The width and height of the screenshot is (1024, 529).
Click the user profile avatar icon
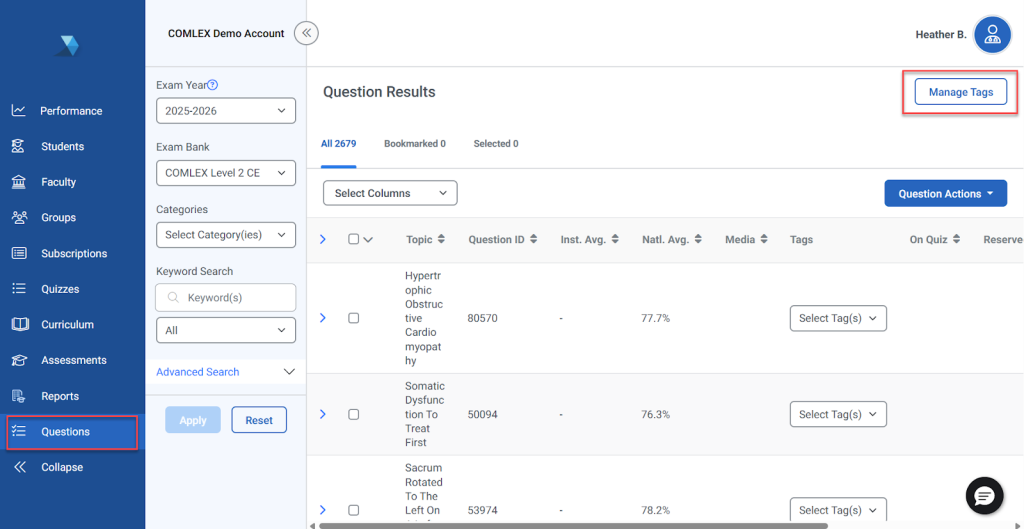992,35
